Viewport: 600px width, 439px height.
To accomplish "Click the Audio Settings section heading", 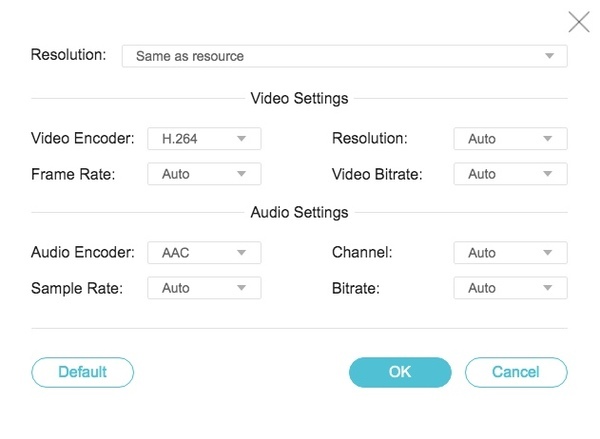I will (x=299, y=213).
